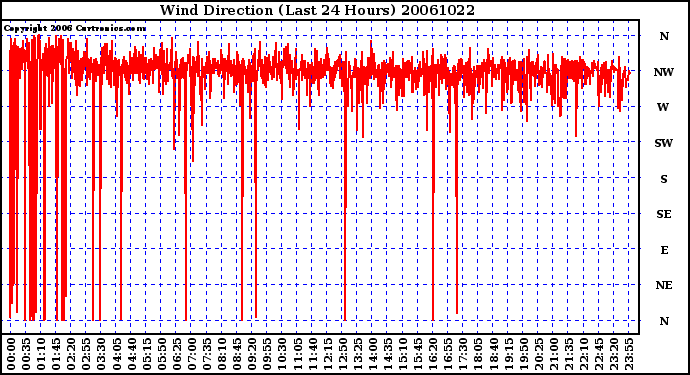
Task: Click the 20:25 time axis label
Action: click(539, 353)
